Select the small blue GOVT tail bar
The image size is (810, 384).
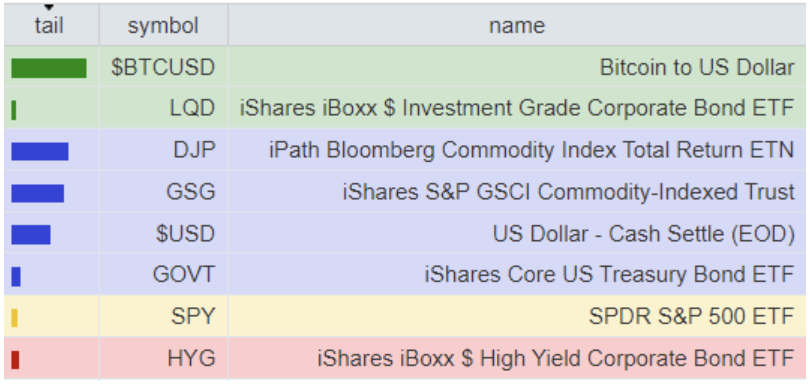pos(16,277)
